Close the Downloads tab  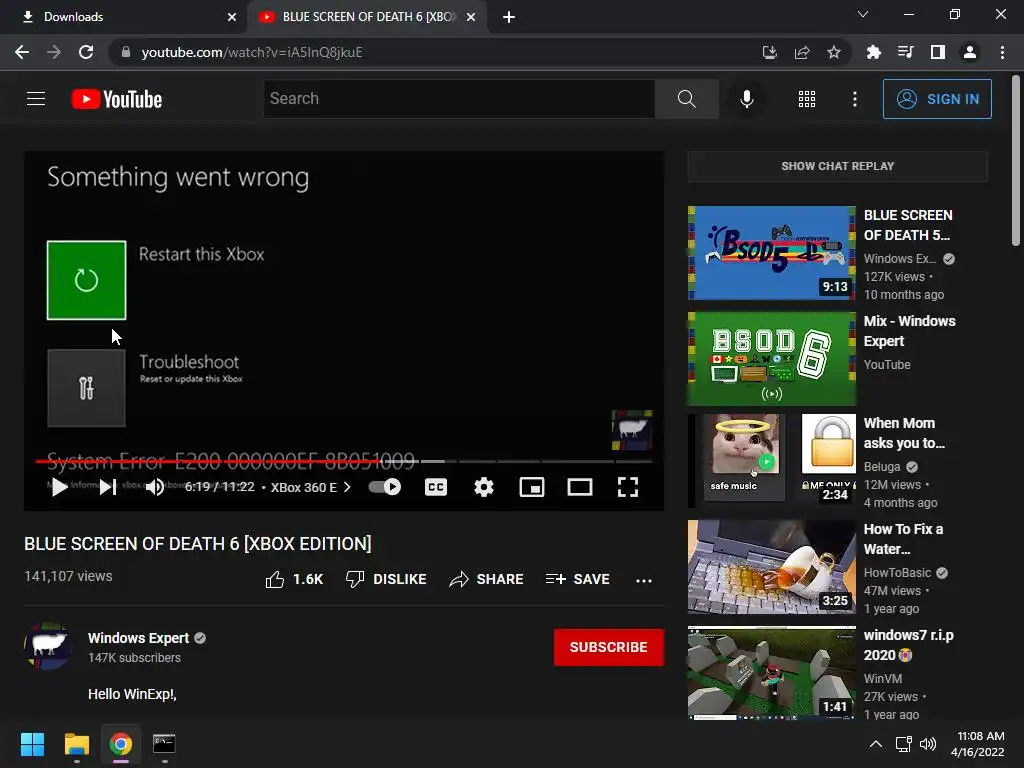(x=232, y=17)
